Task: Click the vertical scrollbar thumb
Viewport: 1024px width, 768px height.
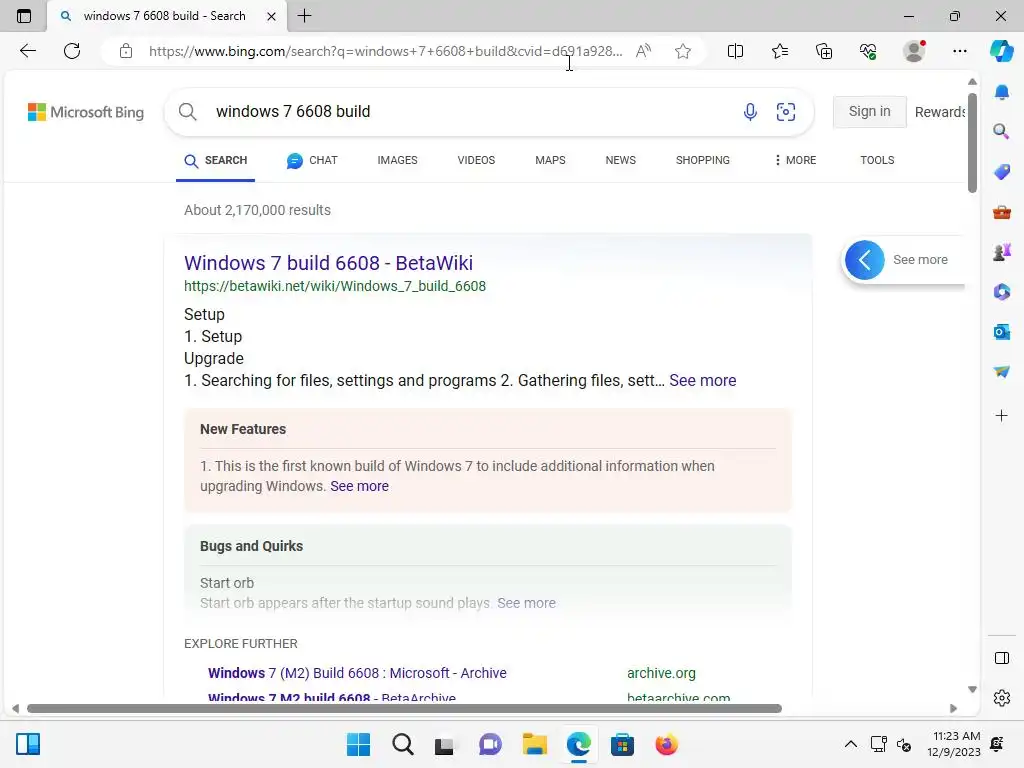Action: 972,142
